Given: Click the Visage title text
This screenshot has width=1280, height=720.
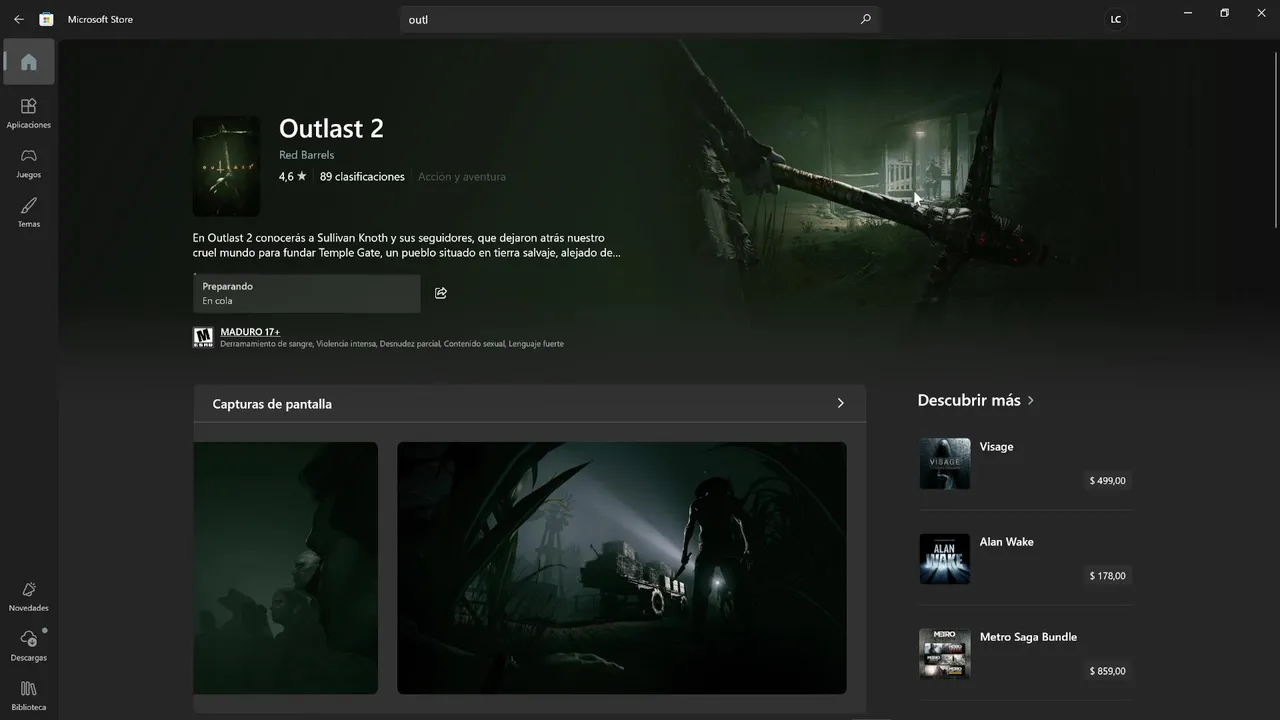Looking at the screenshot, I should tap(996, 447).
